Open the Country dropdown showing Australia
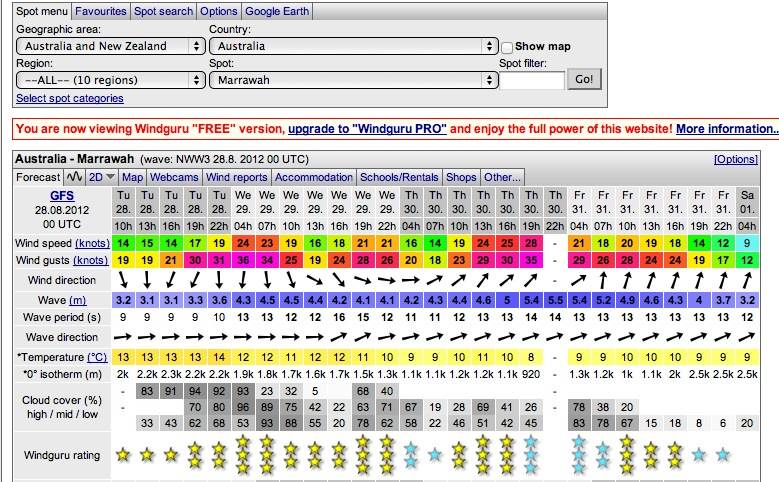 pos(354,46)
